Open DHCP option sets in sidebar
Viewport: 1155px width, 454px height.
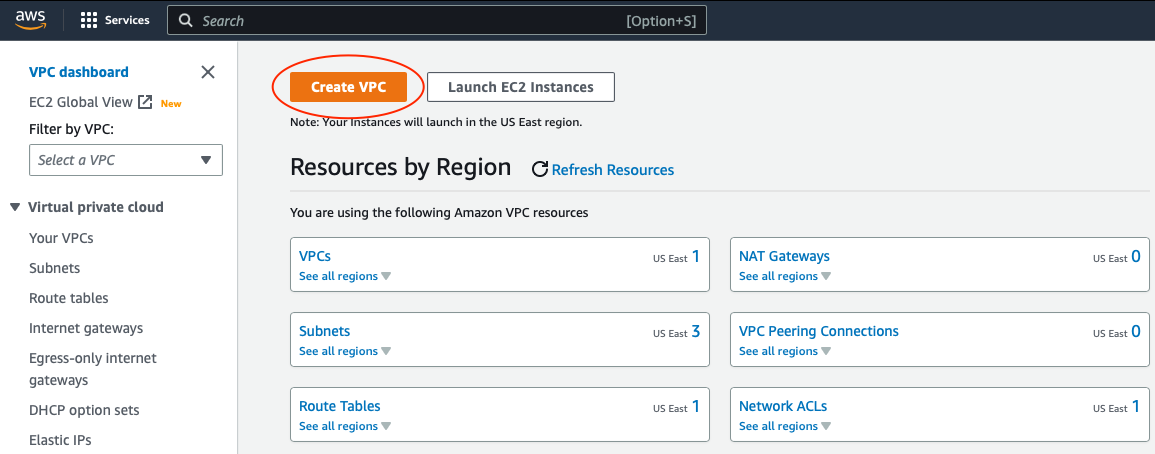click(84, 411)
